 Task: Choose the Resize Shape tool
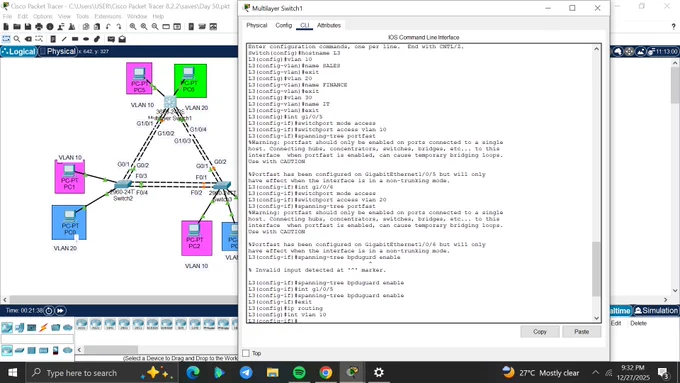click(x=39, y=39)
